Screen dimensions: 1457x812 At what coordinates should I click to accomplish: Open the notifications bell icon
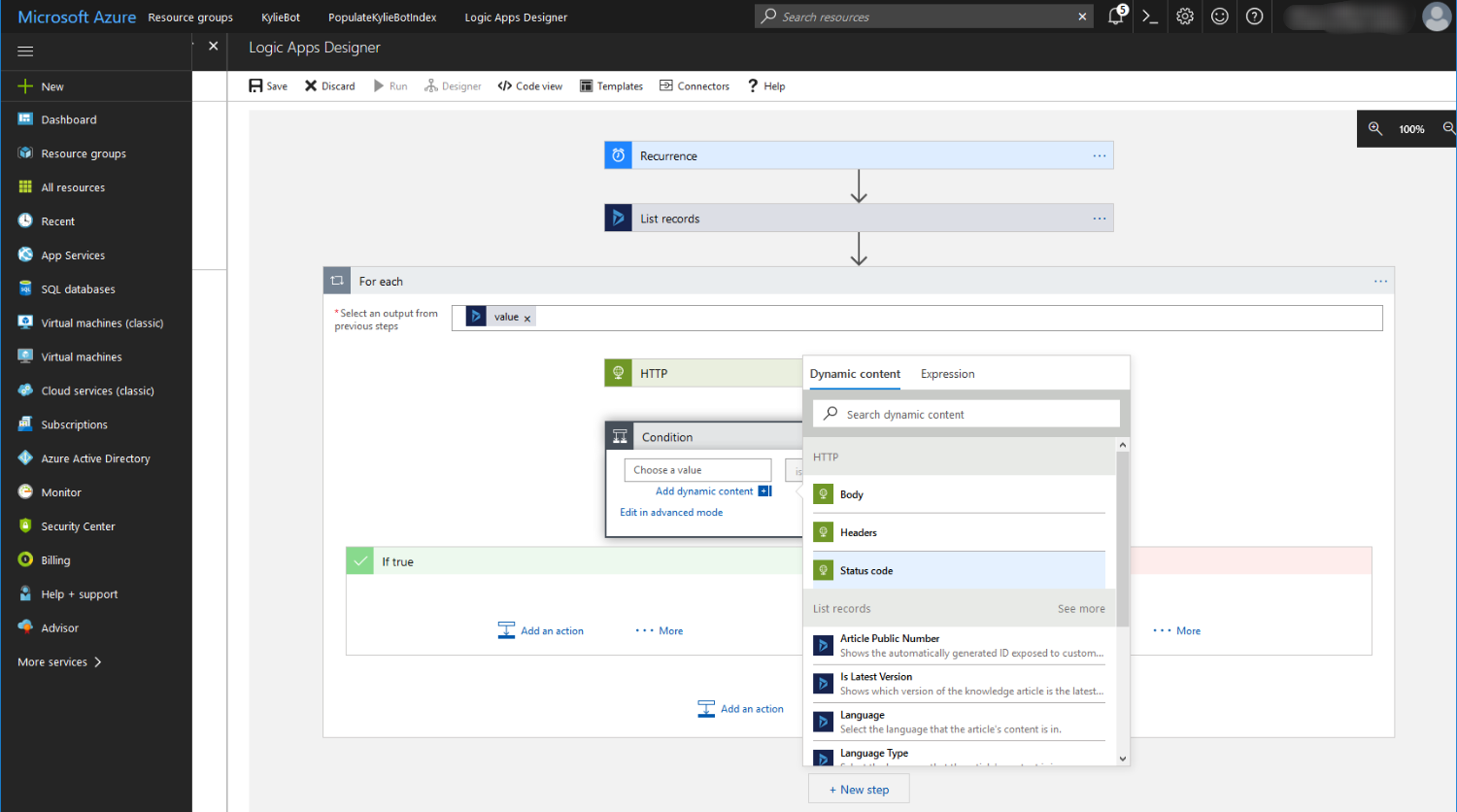pos(1116,17)
